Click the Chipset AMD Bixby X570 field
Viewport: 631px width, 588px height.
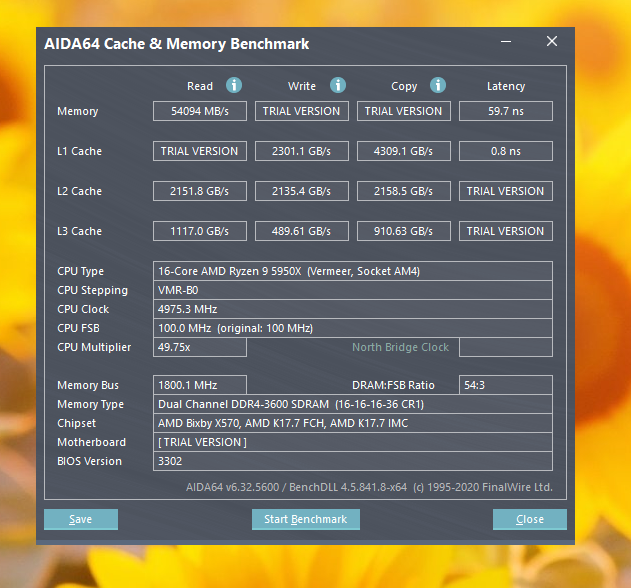(x=353, y=423)
